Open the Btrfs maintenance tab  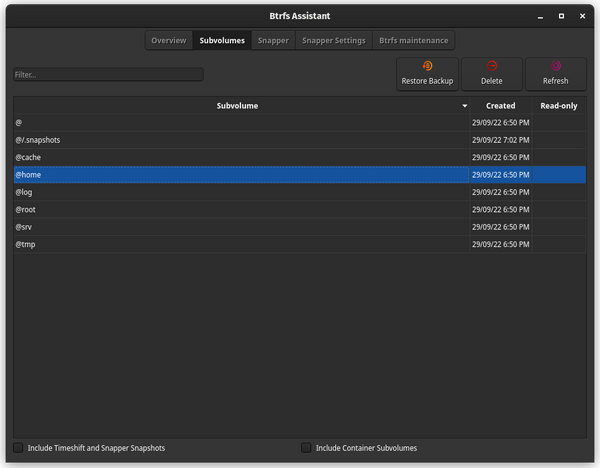pyautogui.click(x=414, y=41)
